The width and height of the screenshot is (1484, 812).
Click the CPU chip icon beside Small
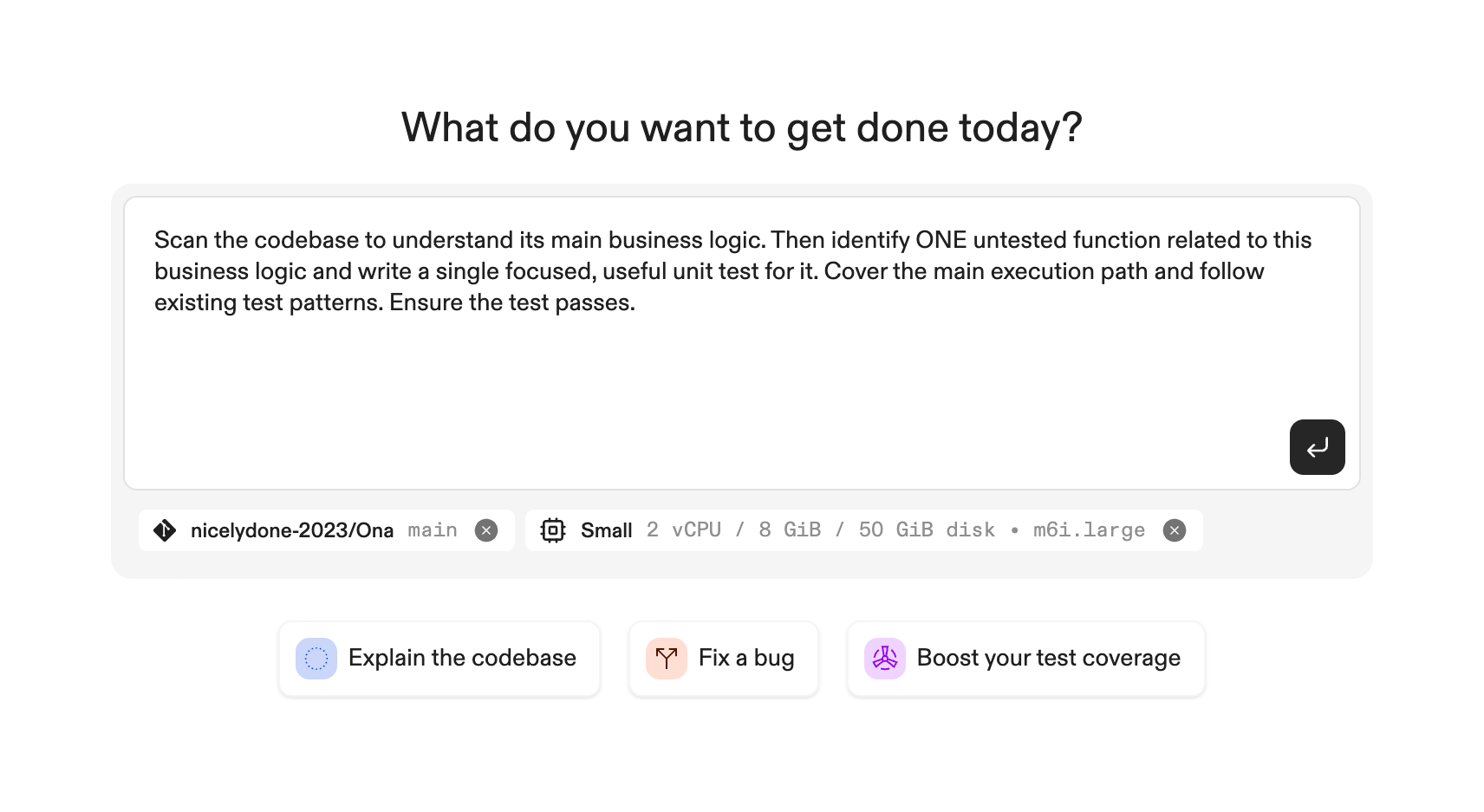pyautogui.click(x=553, y=530)
